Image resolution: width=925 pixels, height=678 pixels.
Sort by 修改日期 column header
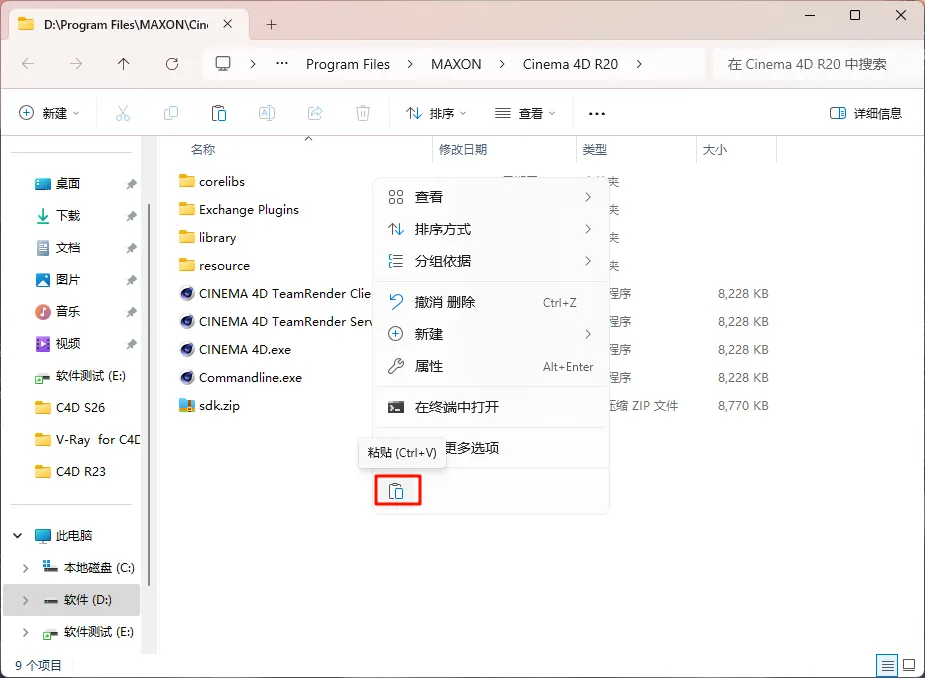pyautogui.click(x=463, y=150)
